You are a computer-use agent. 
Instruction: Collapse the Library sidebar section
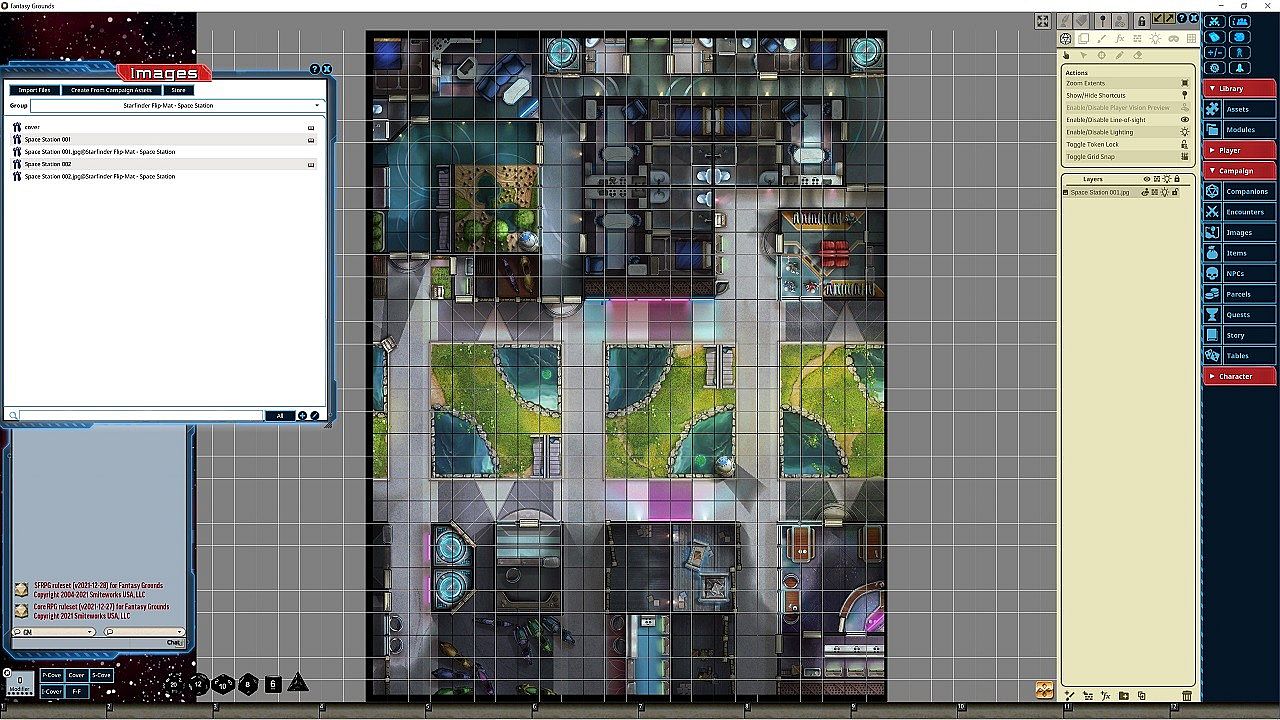(x=1239, y=89)
